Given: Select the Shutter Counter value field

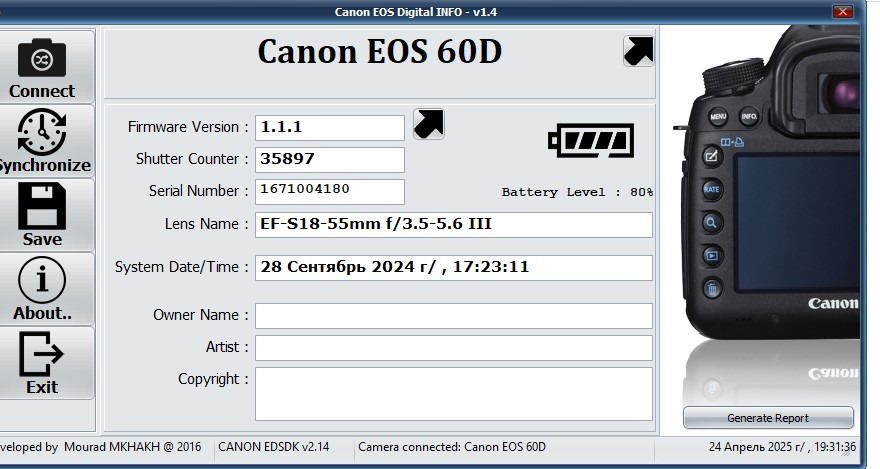Looking at the screenshot, I should [330, 160].
